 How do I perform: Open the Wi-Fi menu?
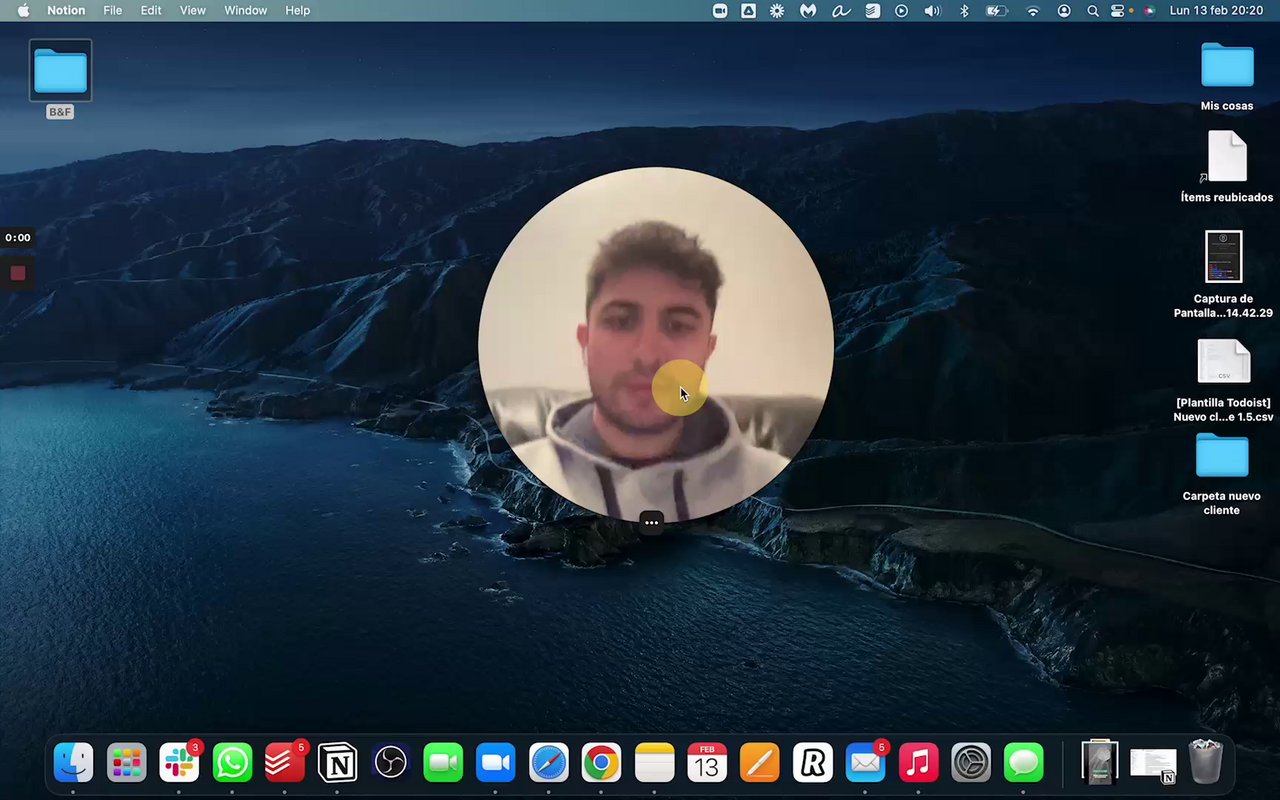click(x=1033, y=10)
